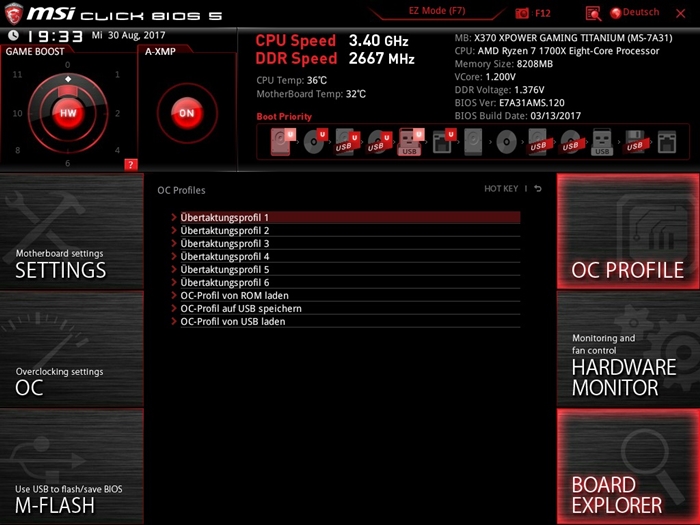Set Game Boost dial to stage 4
Screen dimensions: 700x525
pyautogui.click(x=117, y=150)
